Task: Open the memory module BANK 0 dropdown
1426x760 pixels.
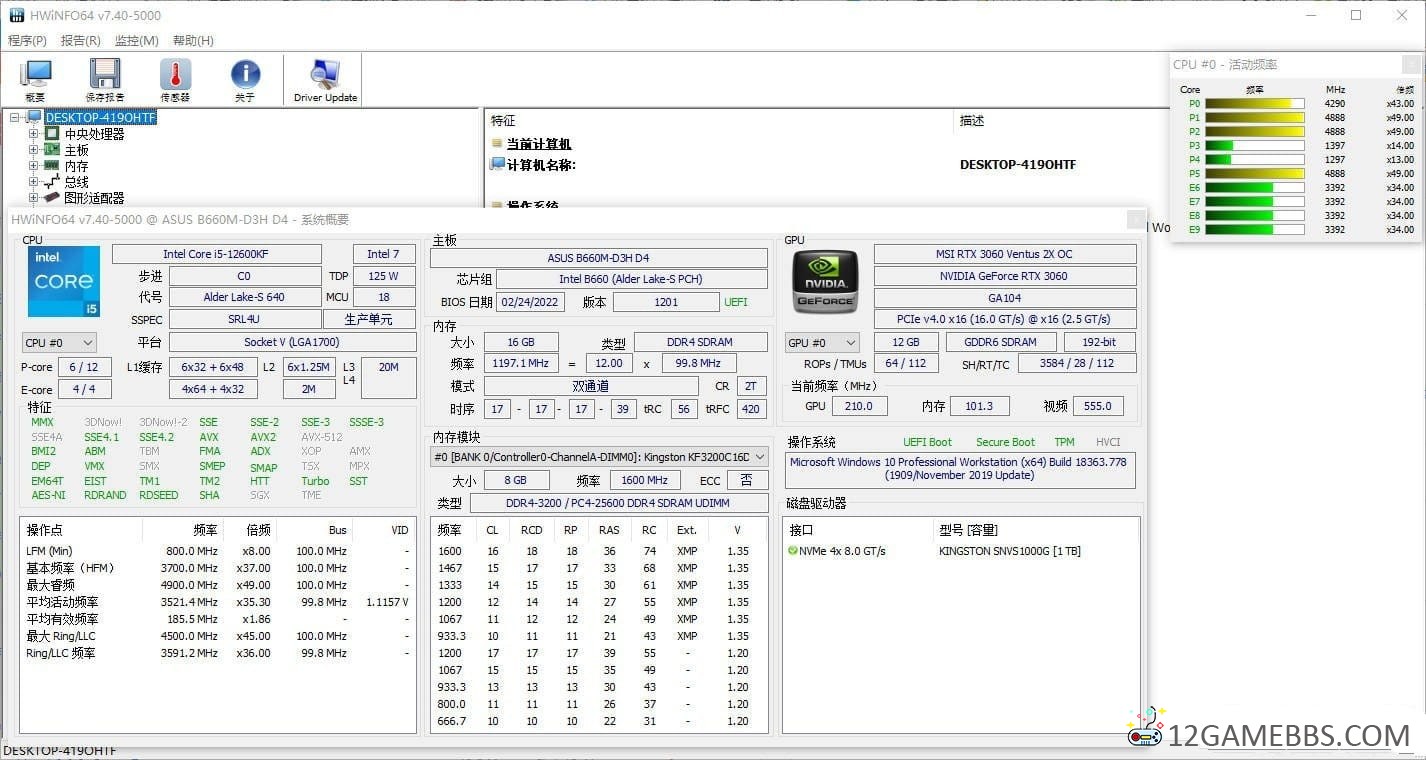Action: [x=599, y=456]
